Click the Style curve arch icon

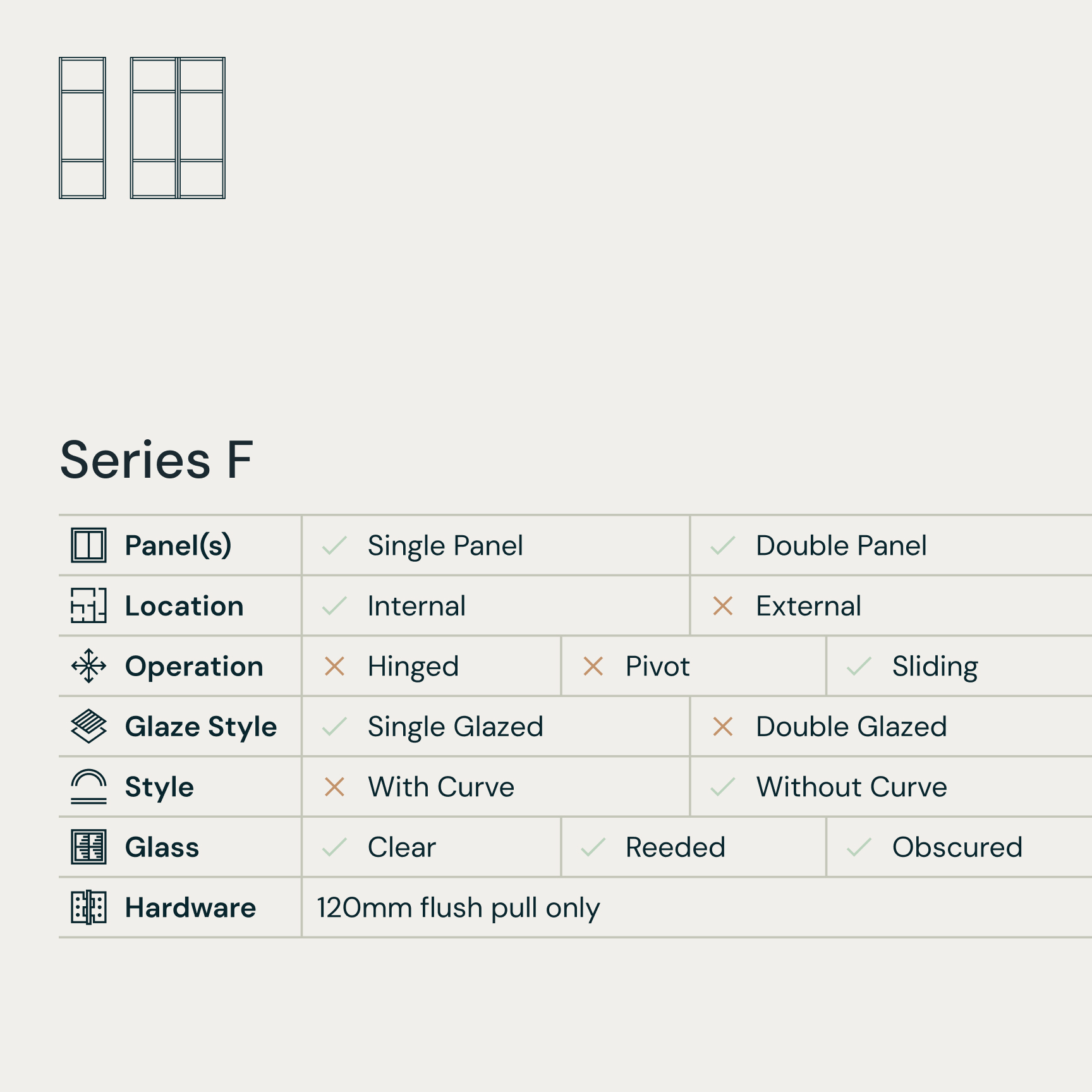88,786
